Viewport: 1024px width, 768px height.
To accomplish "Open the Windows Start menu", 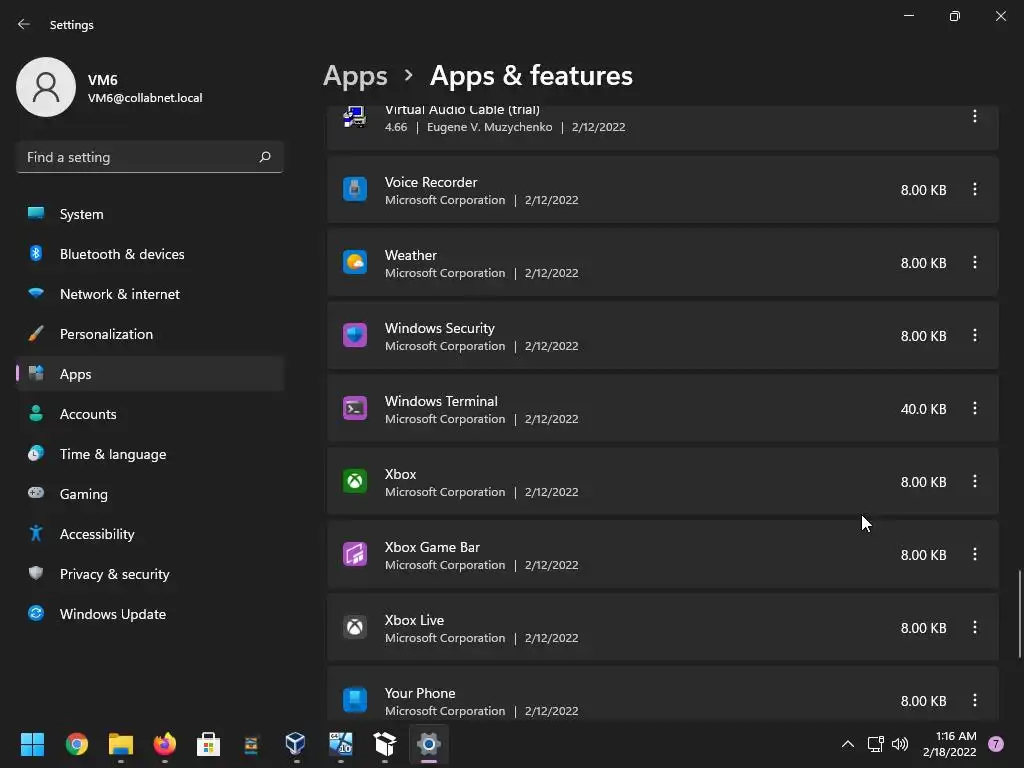I will (32, 744).
